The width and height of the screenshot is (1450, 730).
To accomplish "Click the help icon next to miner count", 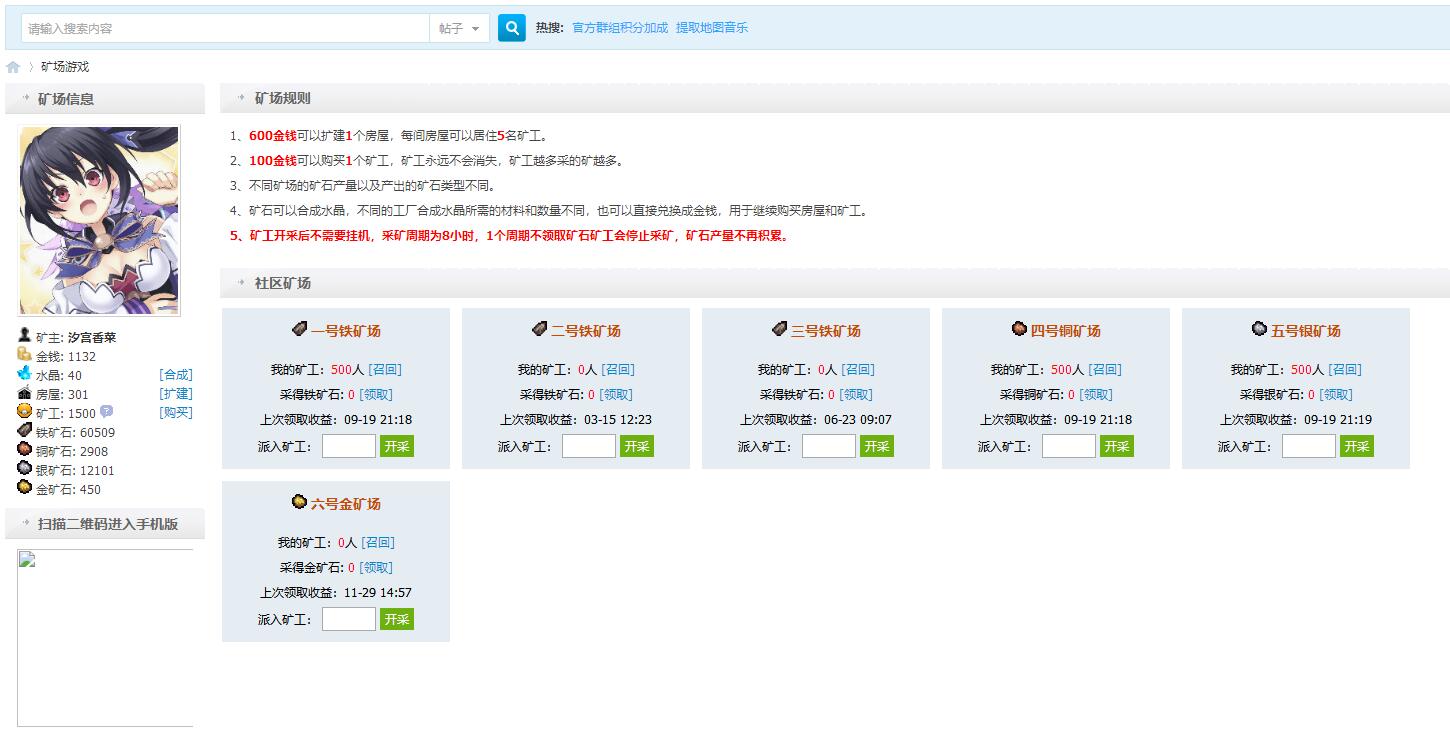I will pos(106,412).
